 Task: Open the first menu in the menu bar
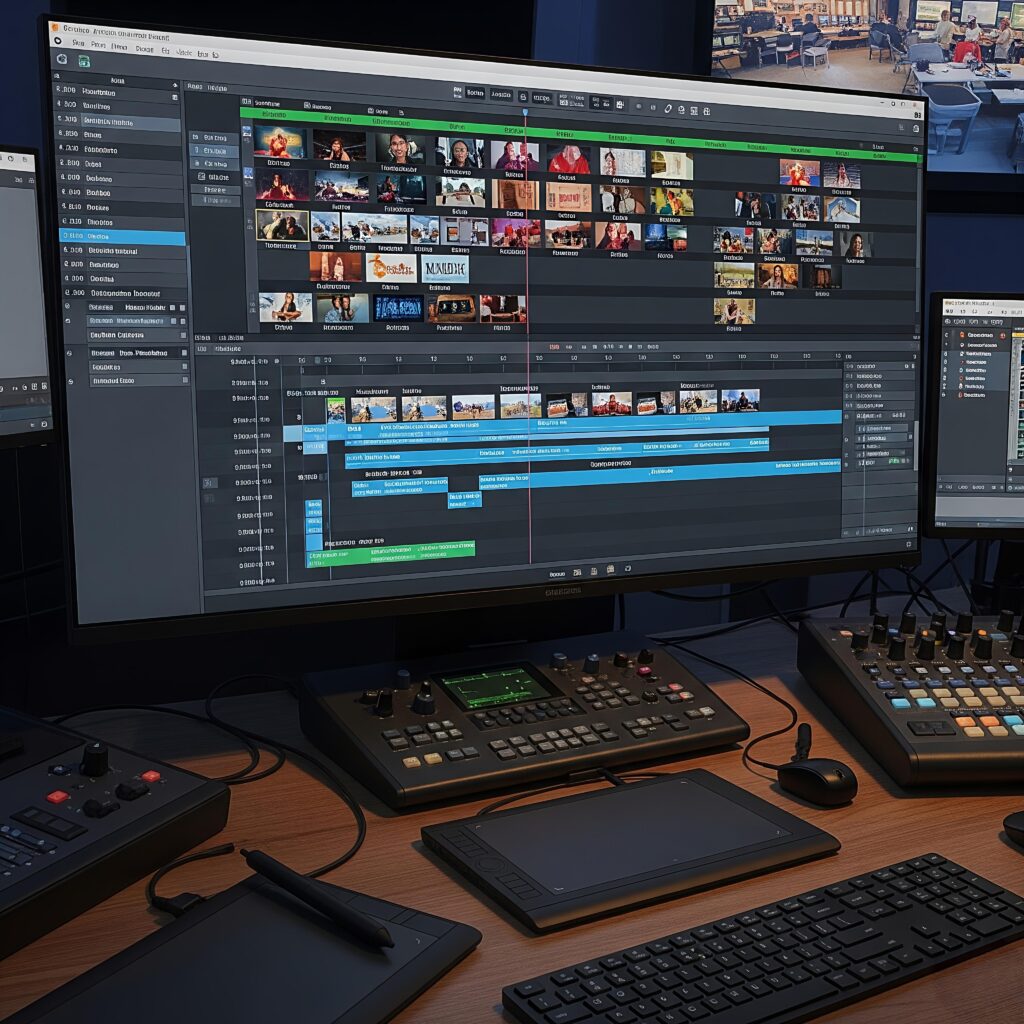point(78,43)
